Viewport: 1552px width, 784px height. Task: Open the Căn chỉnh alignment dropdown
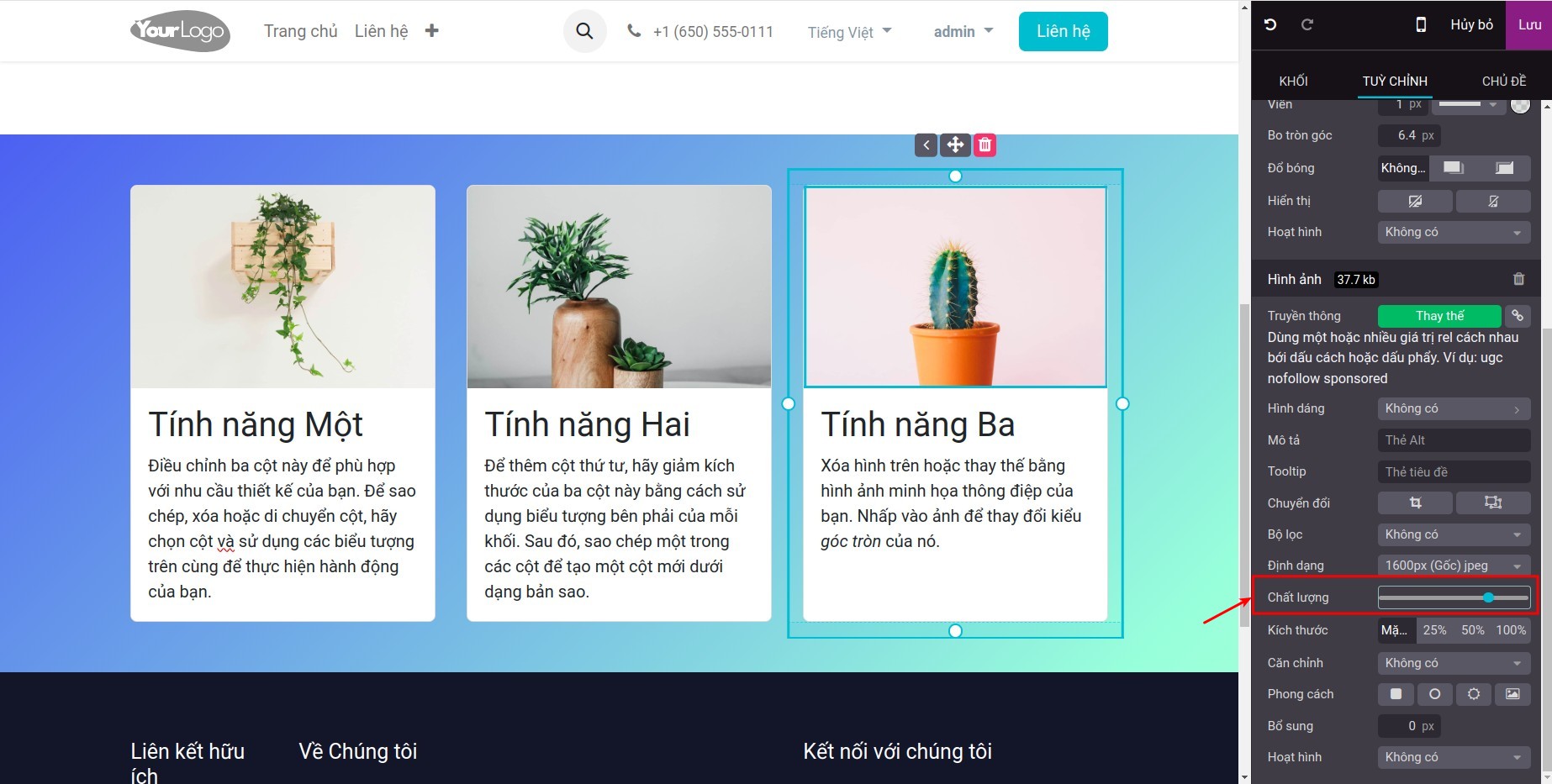click(1454, 663)
